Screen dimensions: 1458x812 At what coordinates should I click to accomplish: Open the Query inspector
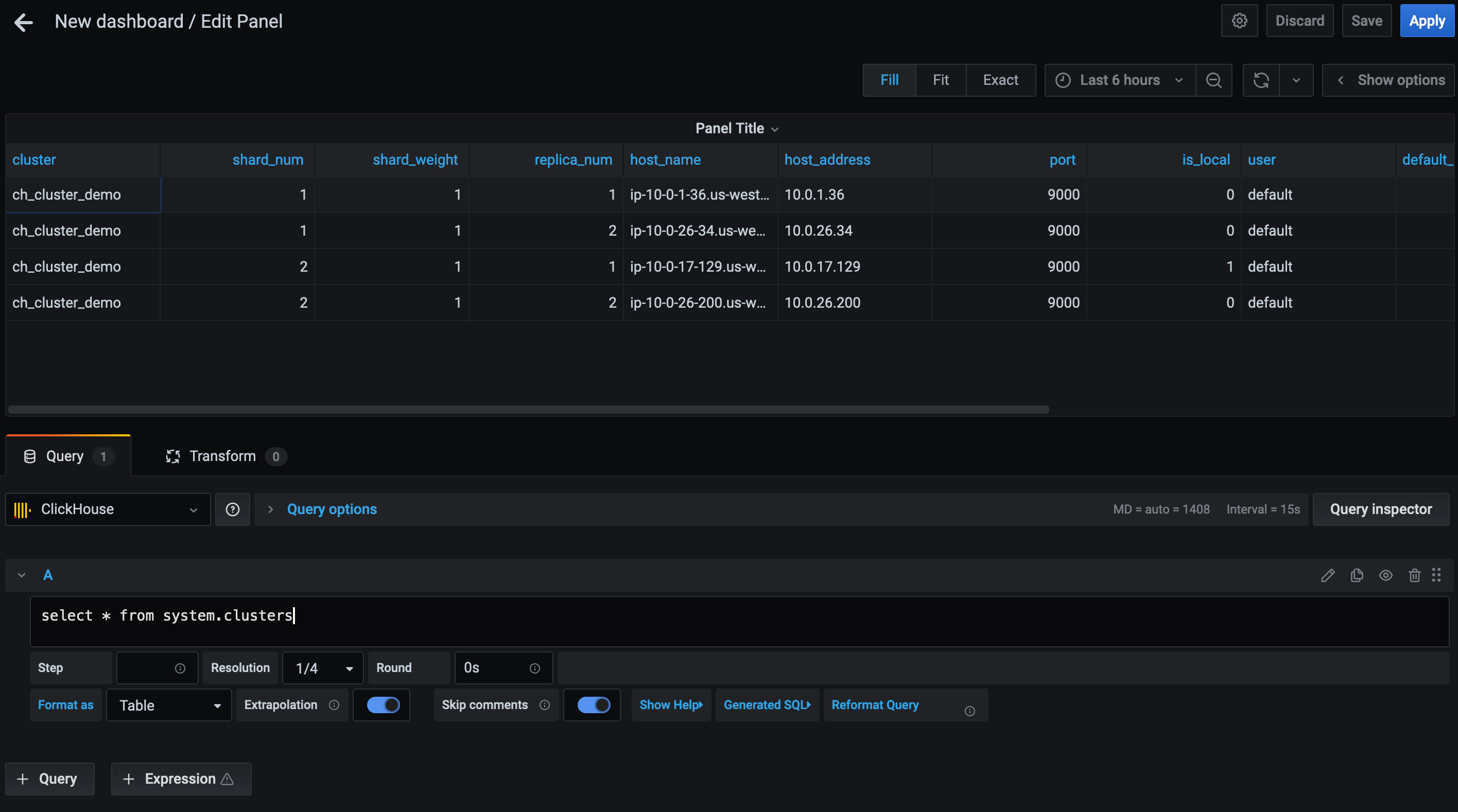point(1380,509)
